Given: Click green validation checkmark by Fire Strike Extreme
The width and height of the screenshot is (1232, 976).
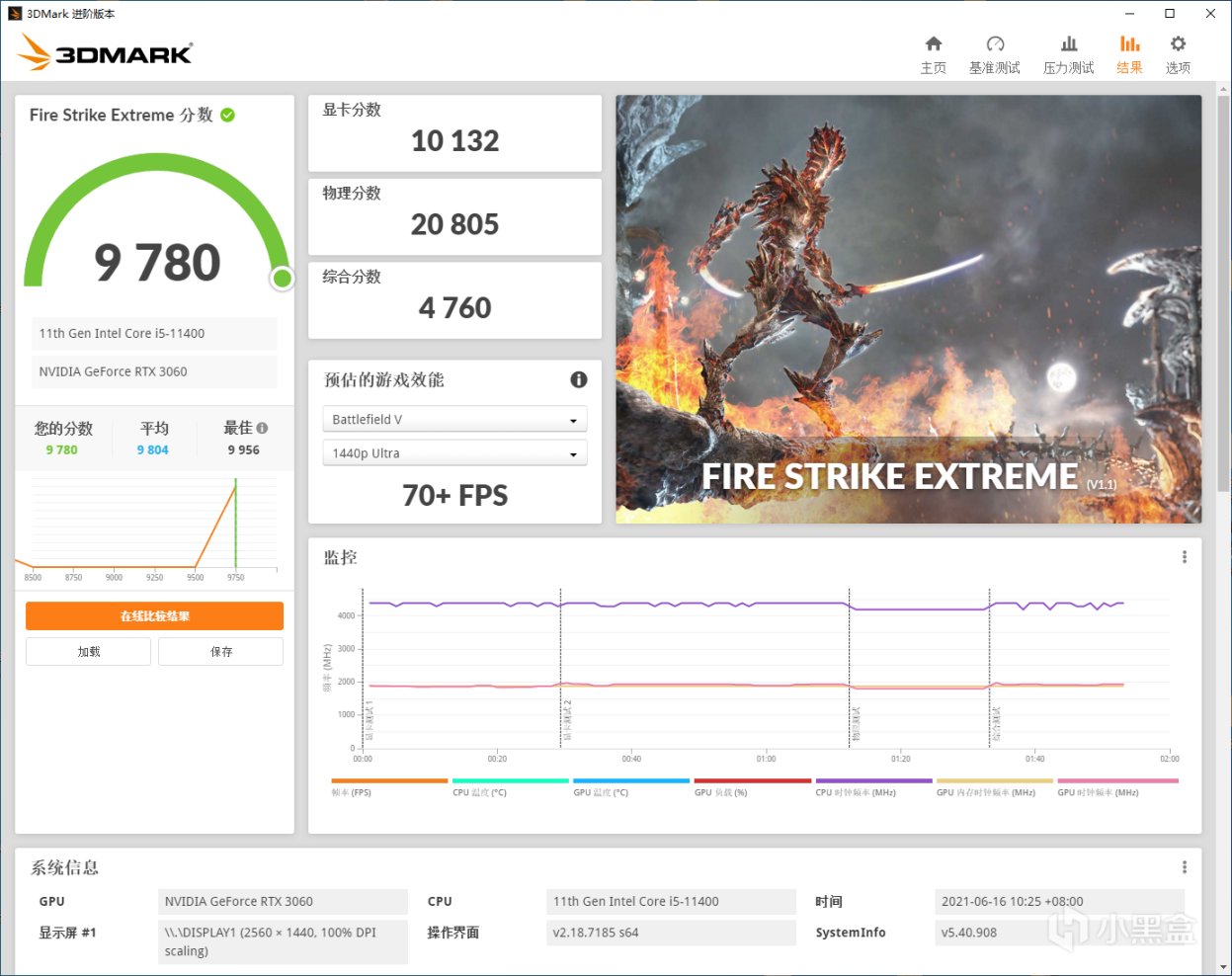Looking at the screenshot, I should tap(227, 115).
